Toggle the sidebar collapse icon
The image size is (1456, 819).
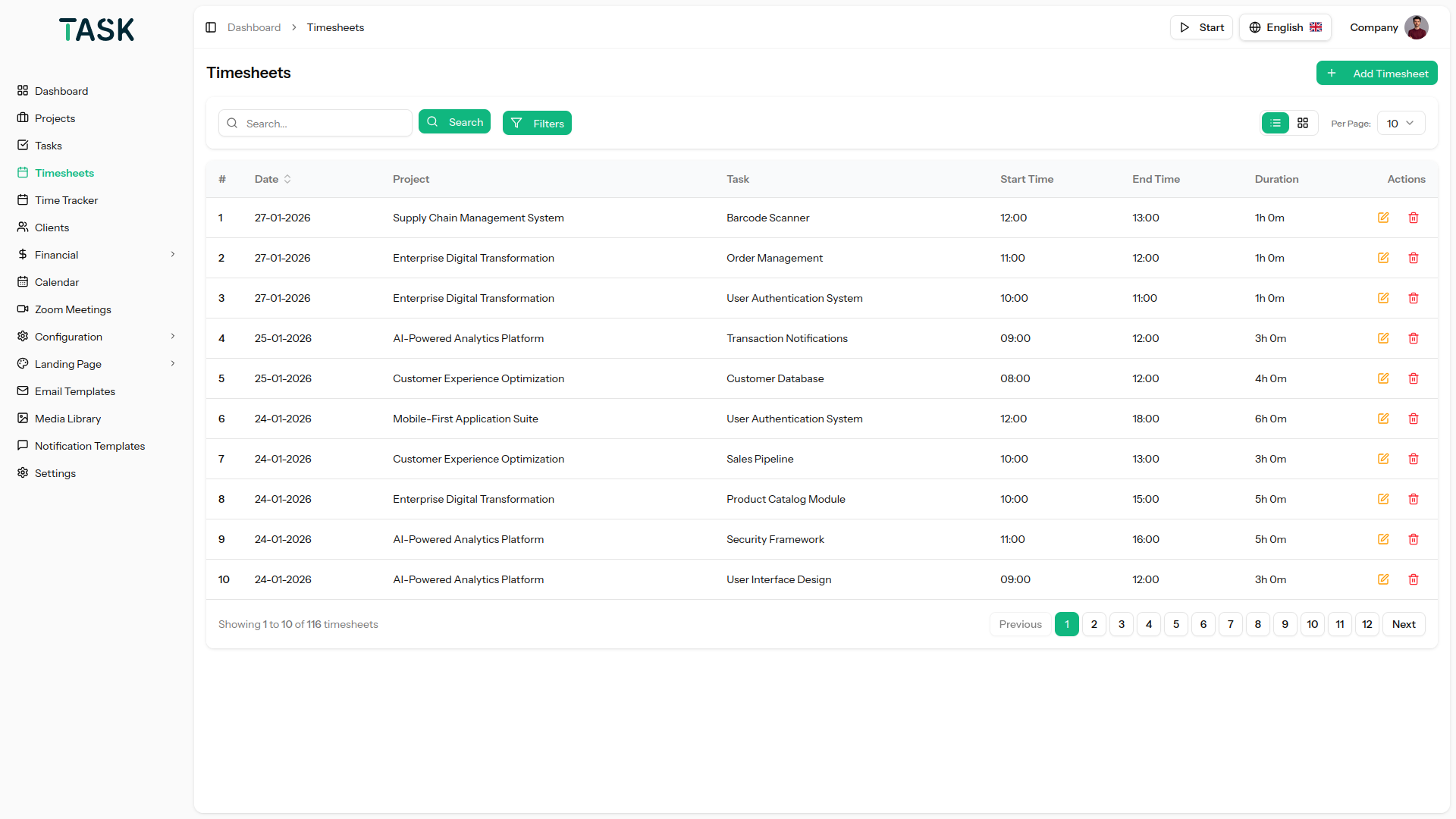click(x=211, y=27)
